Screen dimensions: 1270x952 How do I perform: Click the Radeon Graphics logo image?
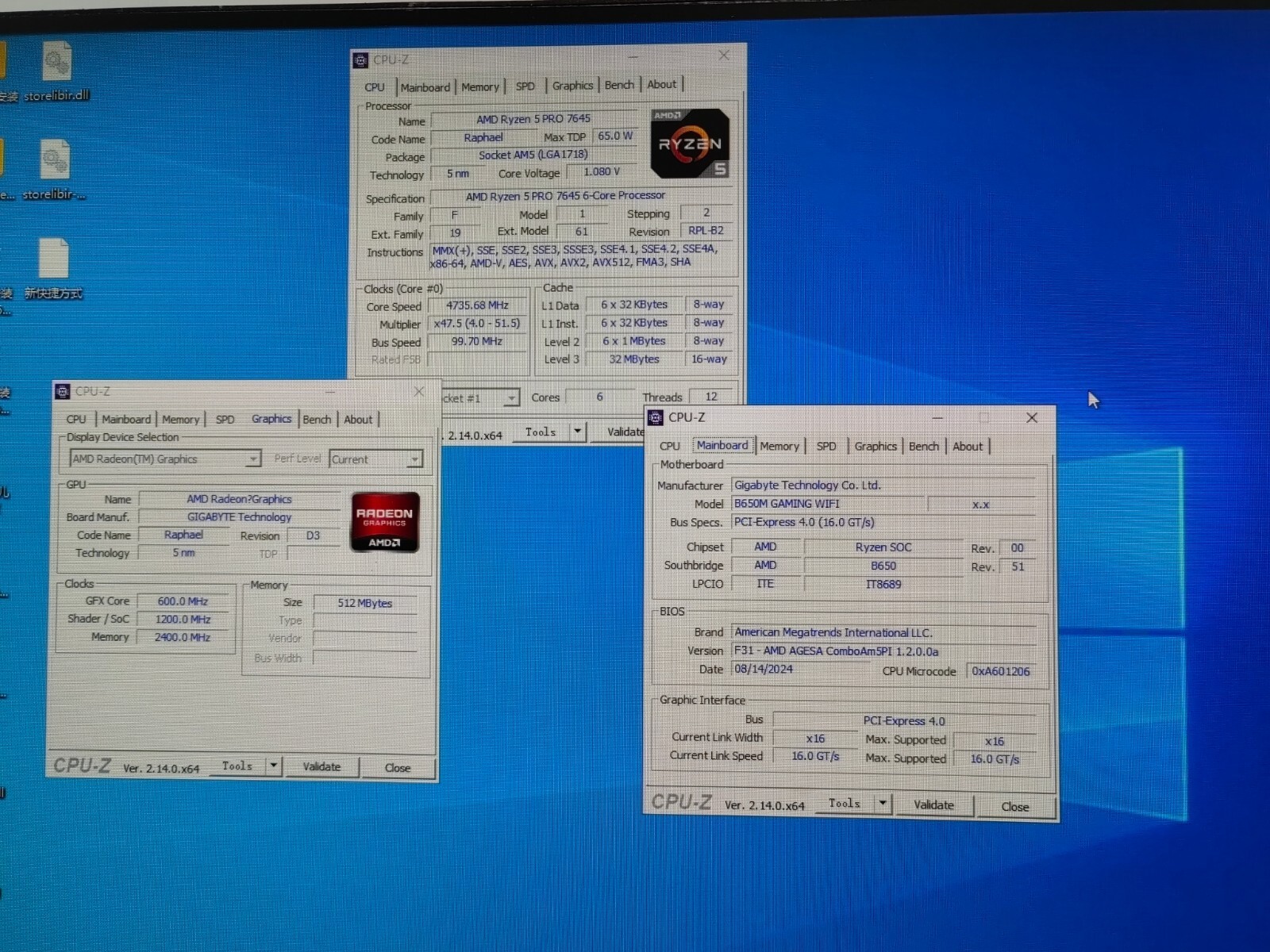[385, 522]
